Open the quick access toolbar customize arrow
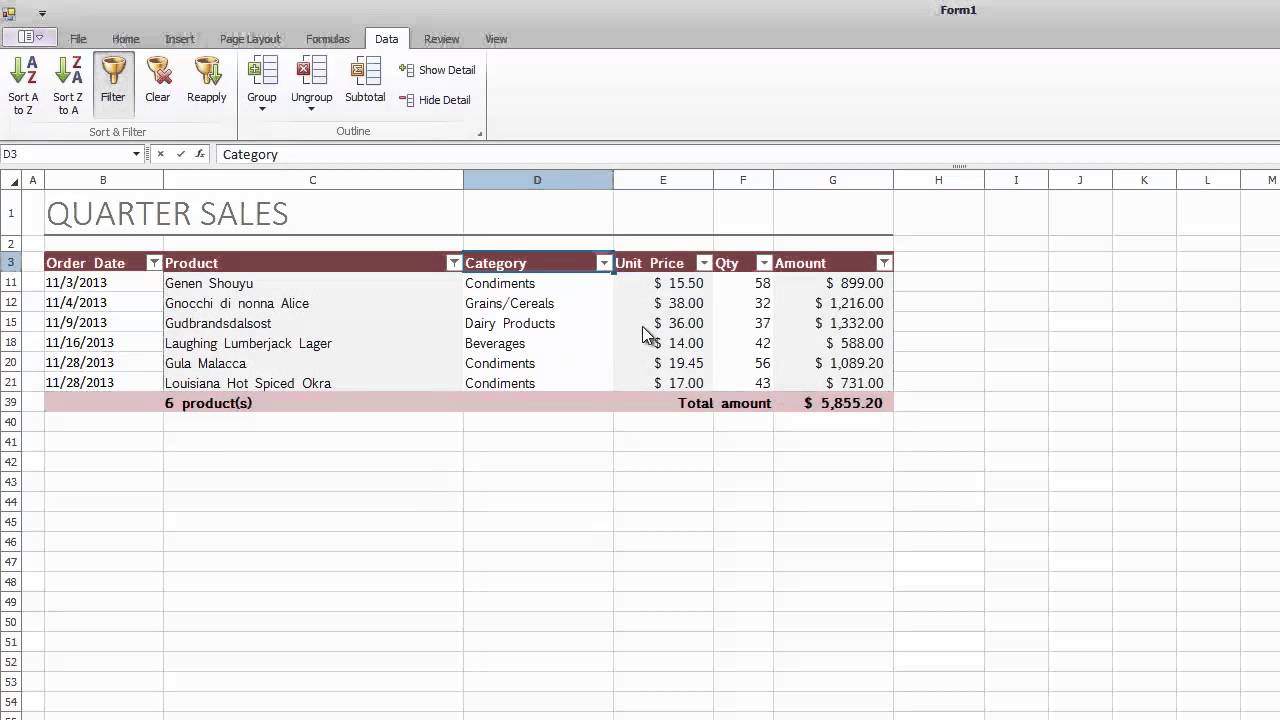The width and height of the screenshot is (1280, 720). (x=42, y=14)
